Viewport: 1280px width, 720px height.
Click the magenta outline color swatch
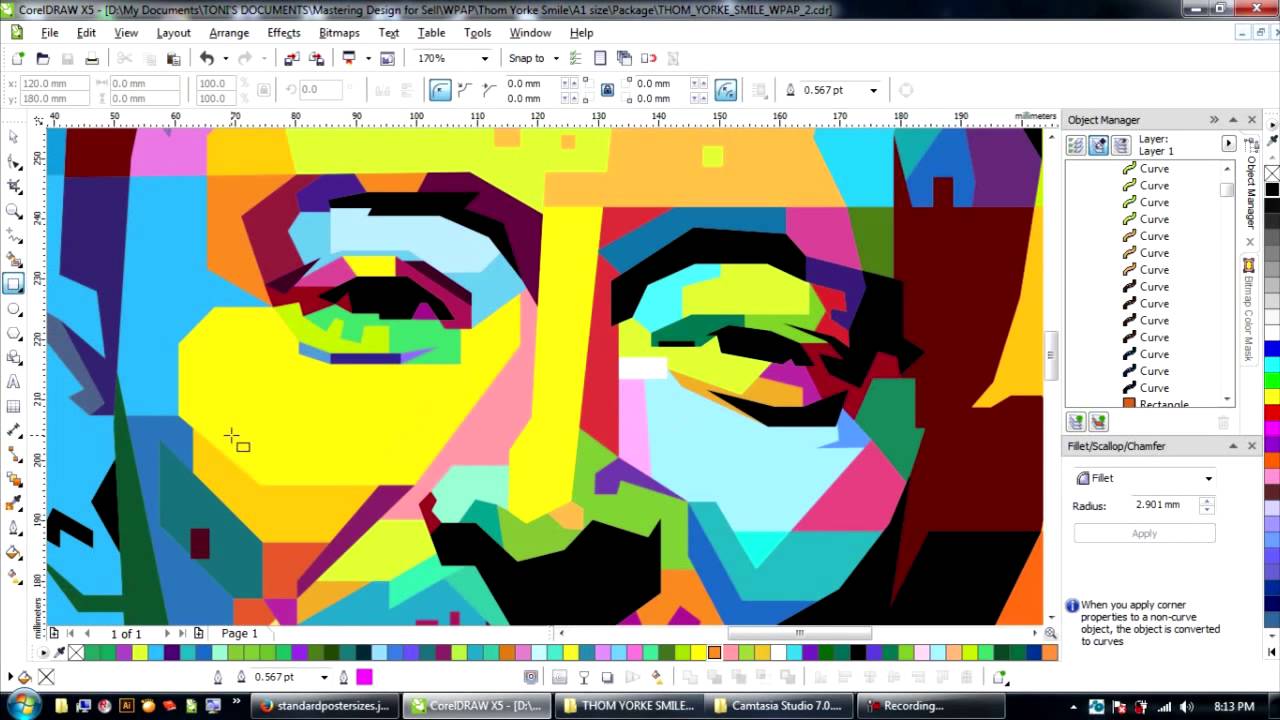pos(364,677)
